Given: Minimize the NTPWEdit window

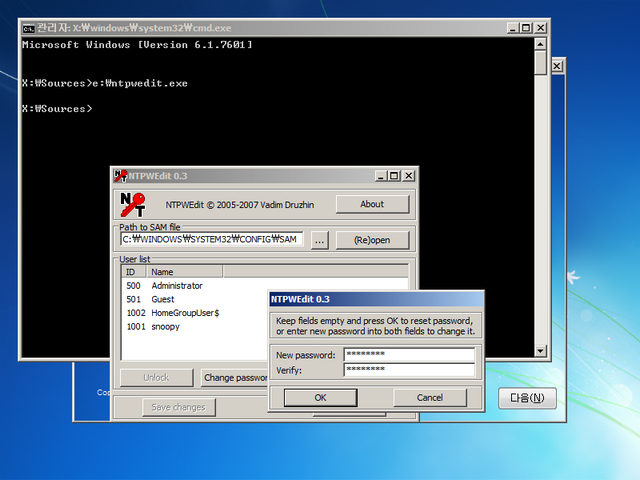Looking at the screenshot, I should point(381,176).
